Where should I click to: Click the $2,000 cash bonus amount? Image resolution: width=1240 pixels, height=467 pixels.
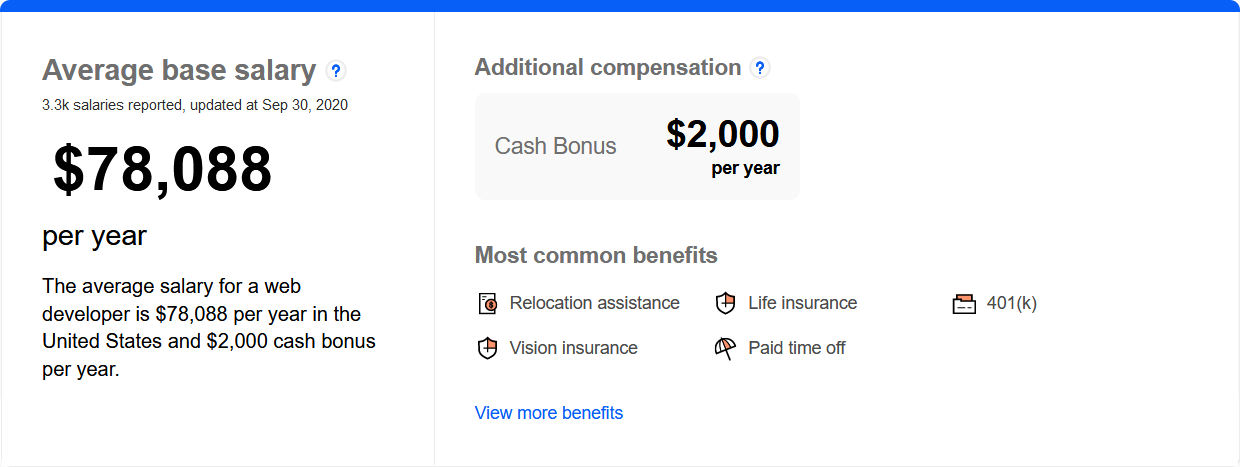click(x=722, y=135)
